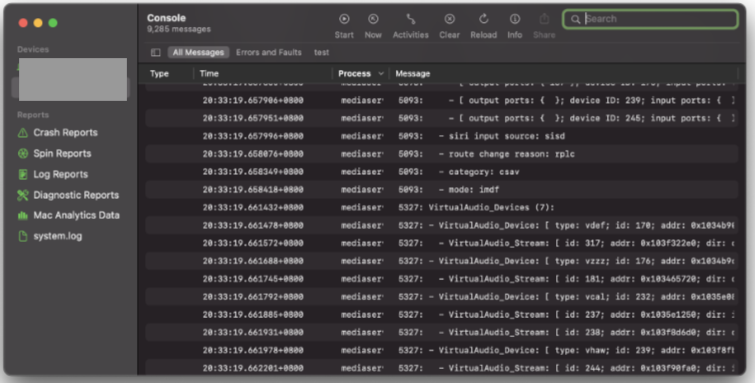Open Mac Analytics Data in sidebar
Image resolution: width=755 pixels, height=383 pixels.
pyautogui.click(x=76, y=215)
